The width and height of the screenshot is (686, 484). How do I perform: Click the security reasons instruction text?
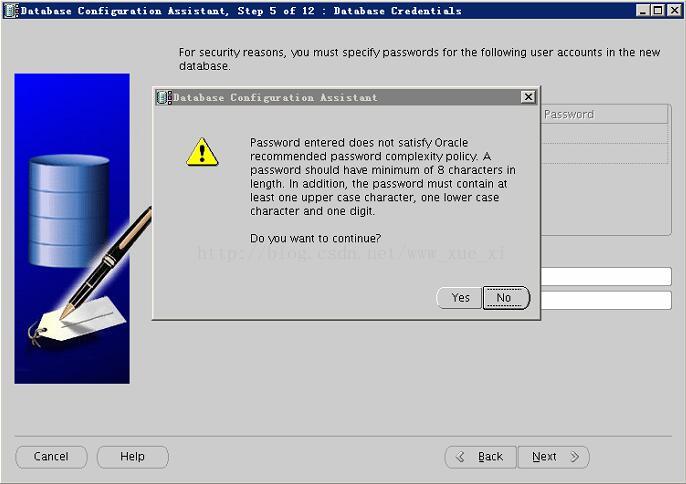coord(419,59)
